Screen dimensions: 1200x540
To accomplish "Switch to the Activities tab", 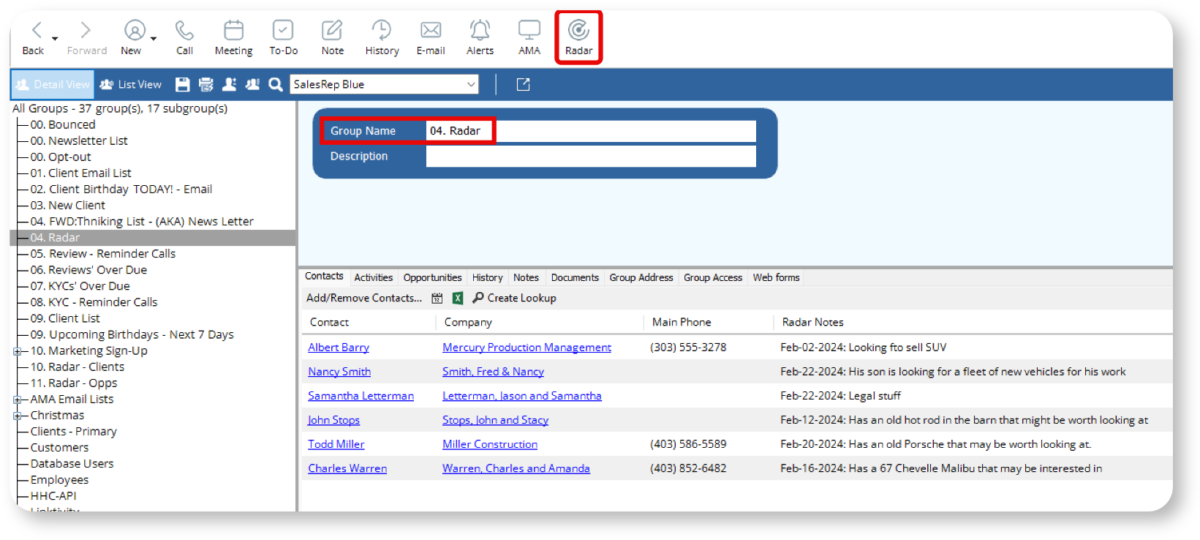I will [x=373, y=277].
